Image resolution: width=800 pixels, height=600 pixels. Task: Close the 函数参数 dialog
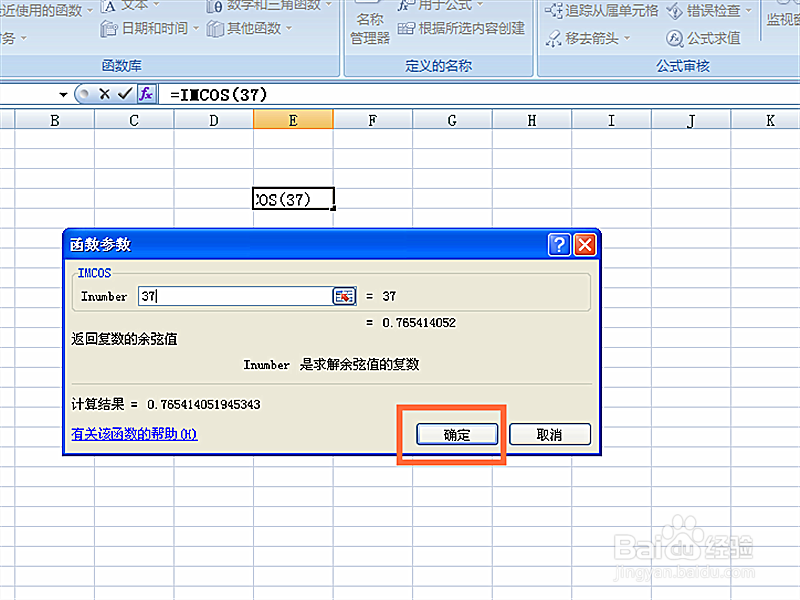coord(585,245)
